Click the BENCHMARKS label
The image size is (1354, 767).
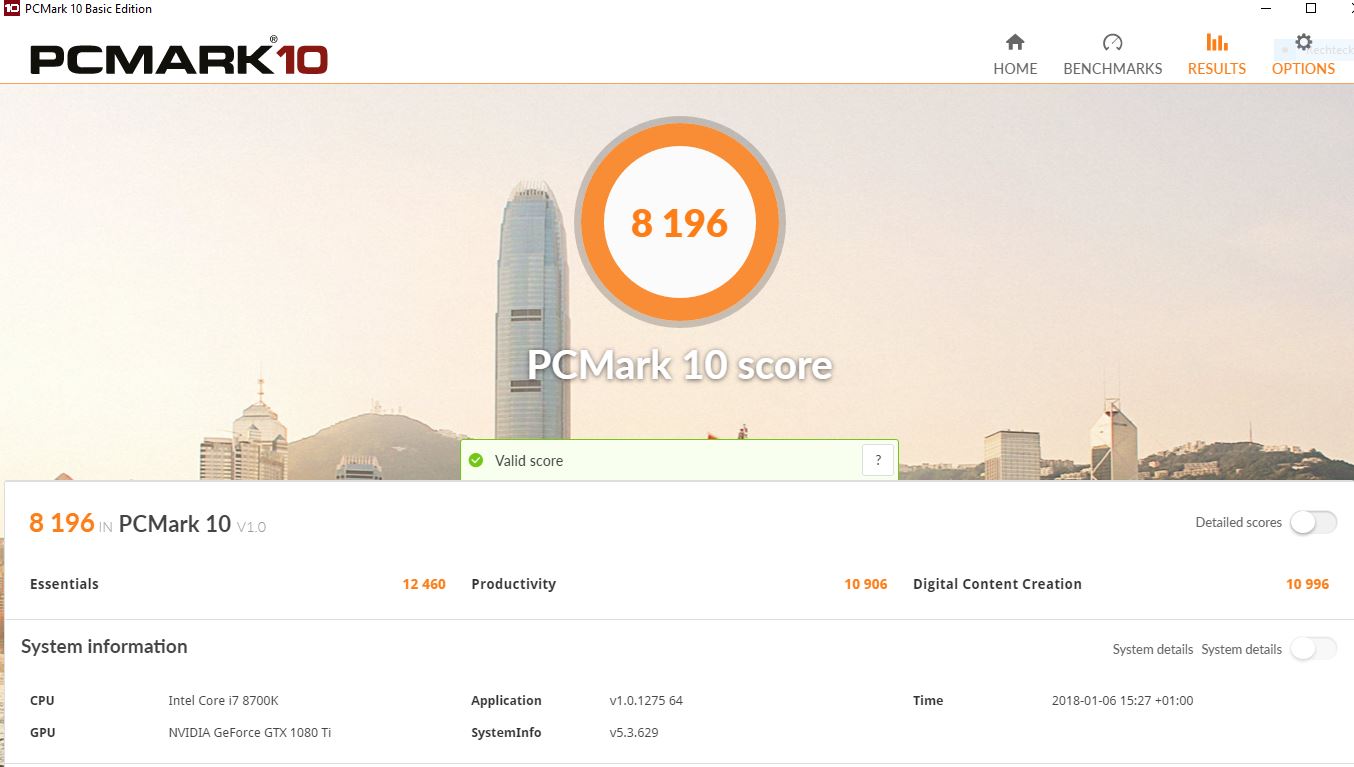click(1113, 69)
